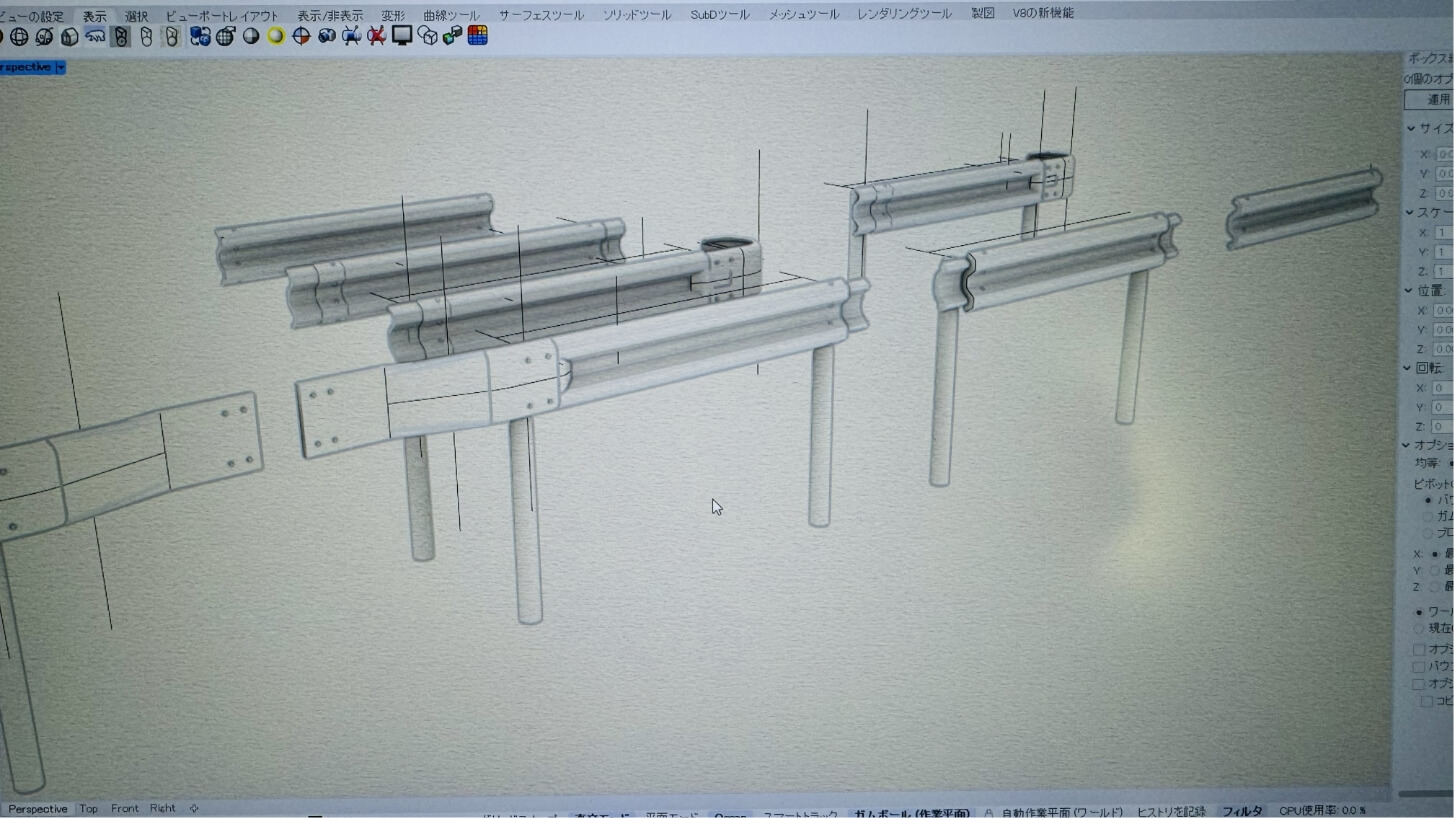Click the wireframe globe display icon
The image size is (1454, 818).
click(x=19, y=37)
